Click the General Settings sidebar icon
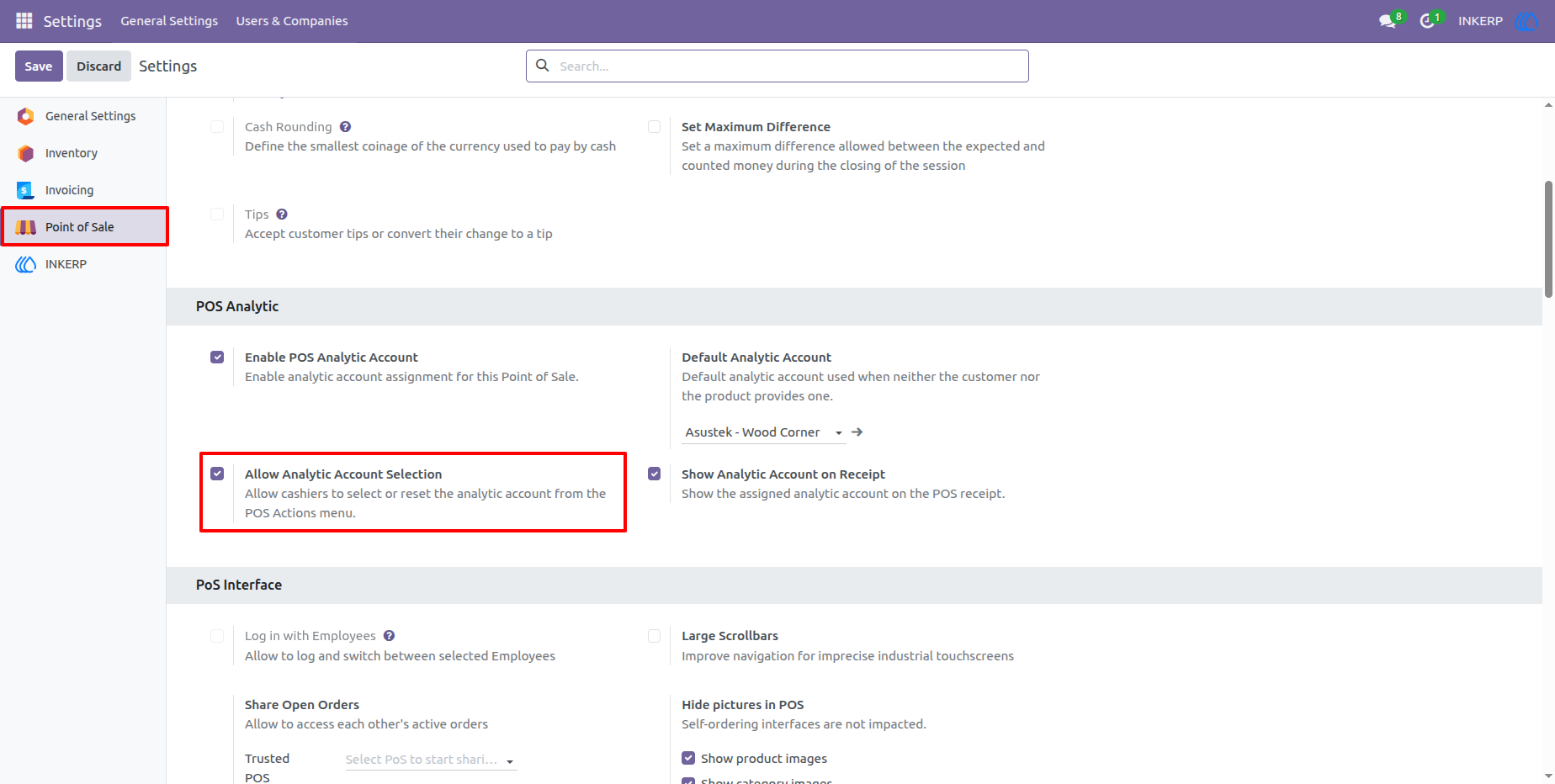The height and width of the screenshot is (784, 1555). (x=26, y=116)
